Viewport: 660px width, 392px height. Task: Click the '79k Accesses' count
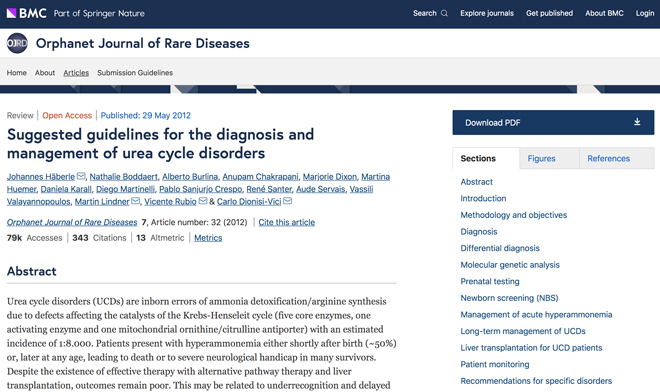(x=35, y=238)
